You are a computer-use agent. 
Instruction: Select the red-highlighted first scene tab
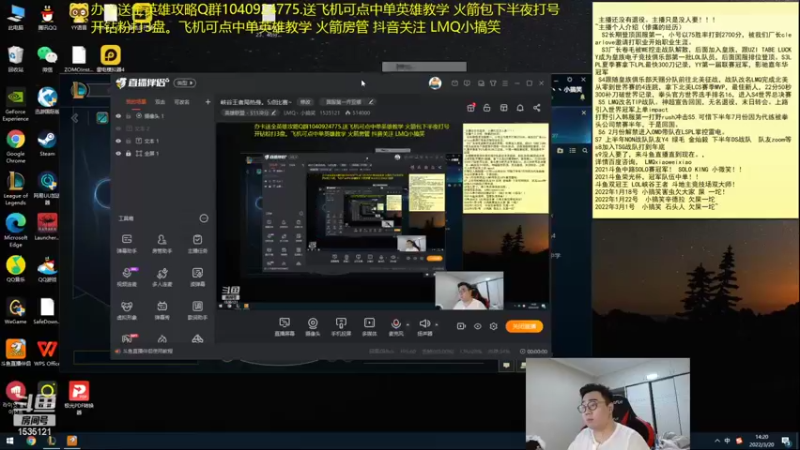pos(136,102)
